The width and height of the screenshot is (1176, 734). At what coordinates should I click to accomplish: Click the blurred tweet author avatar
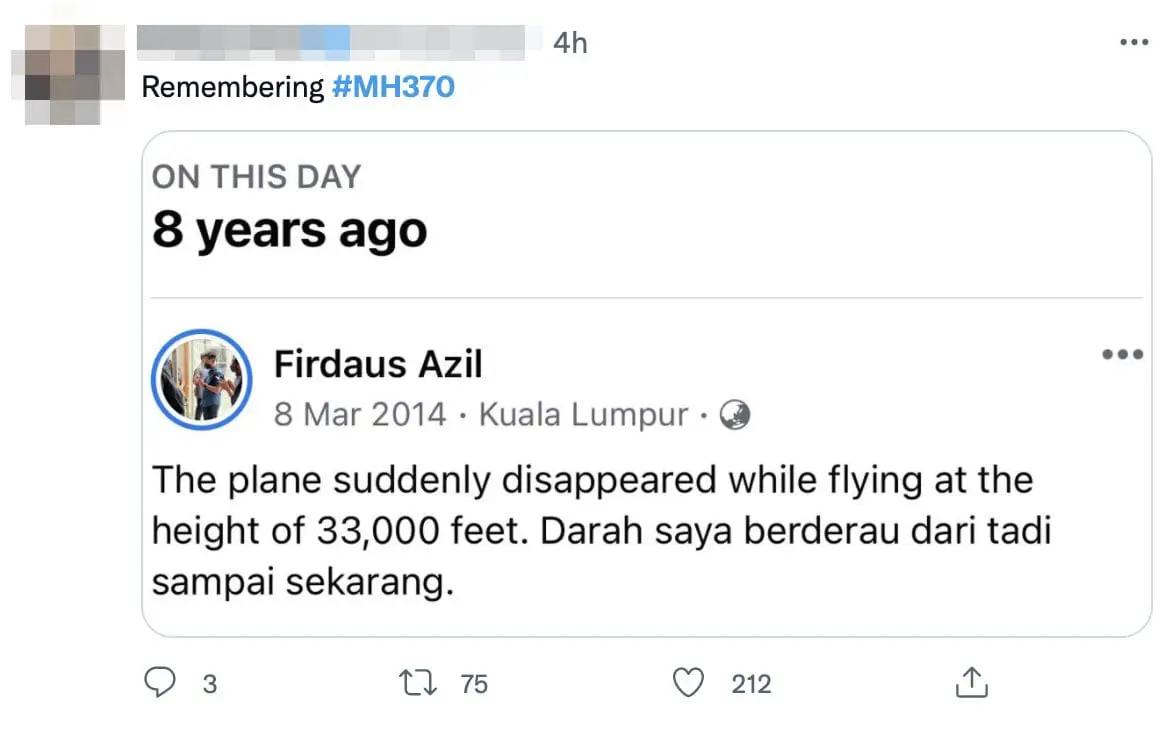[63, 75]
